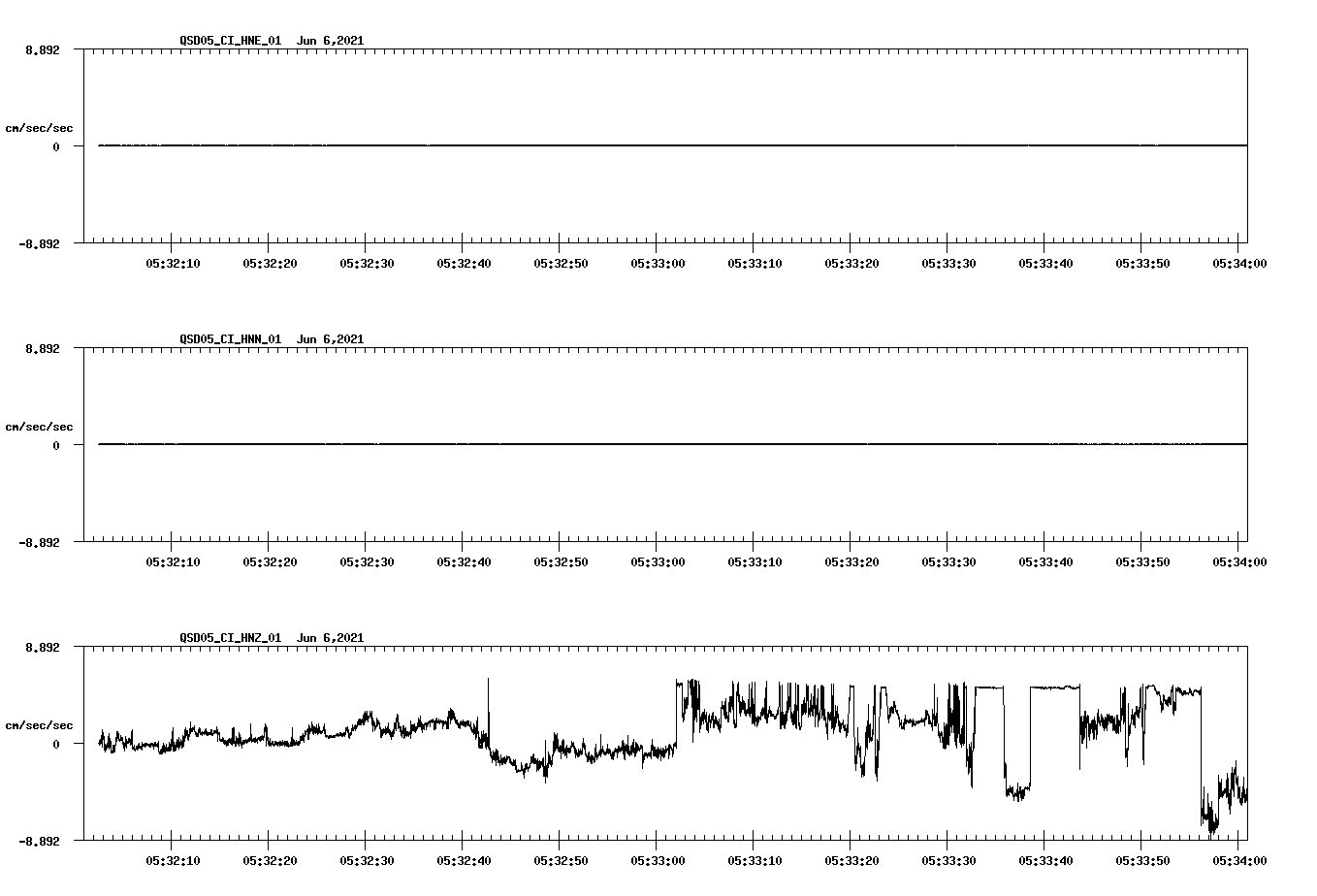The image size is (1317, 896).
Task: Click the 0 axis label on HNN plot
Action: pos(56,445)
